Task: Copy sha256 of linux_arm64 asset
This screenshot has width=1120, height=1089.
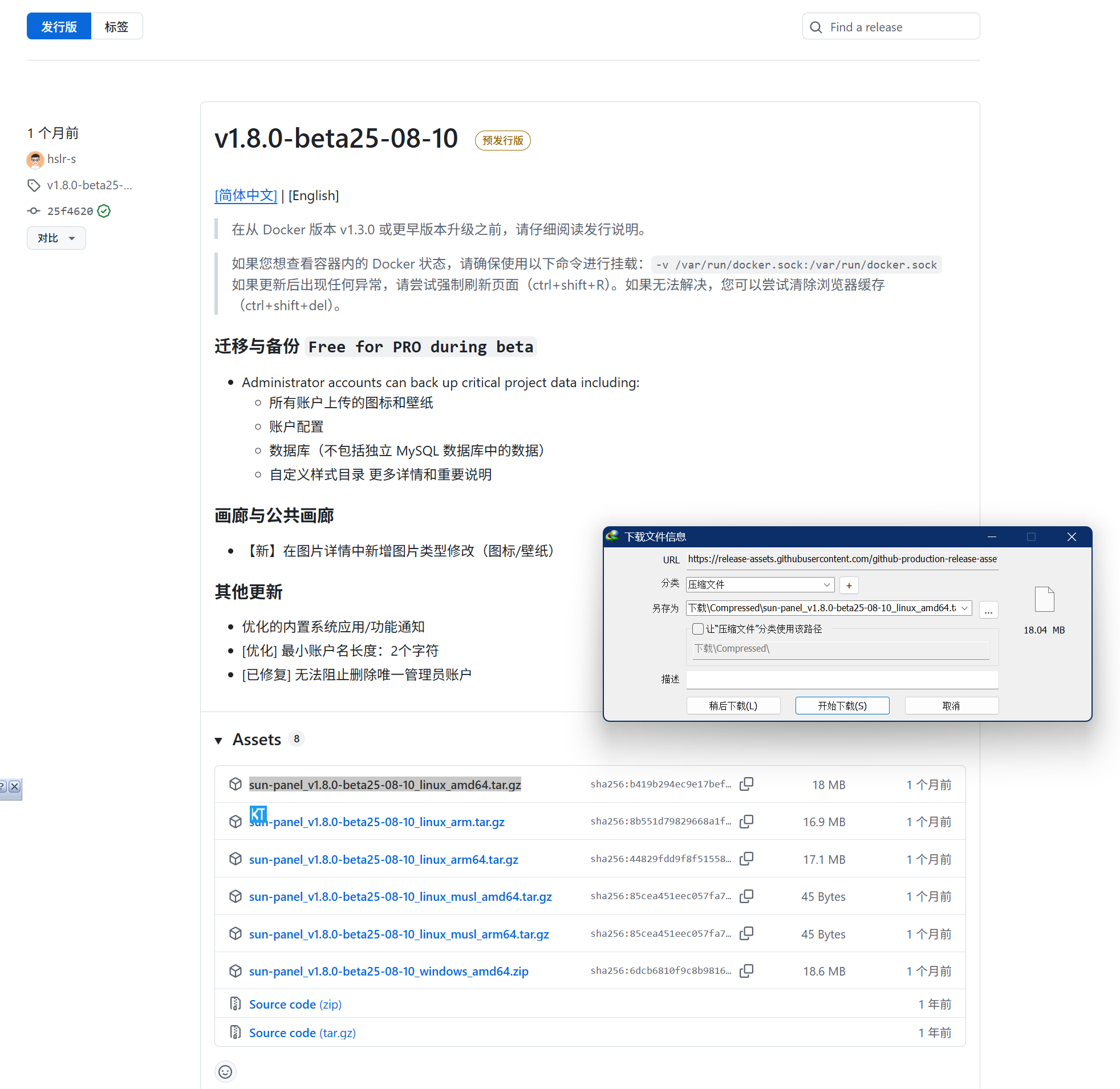Action: pos(746,859)
